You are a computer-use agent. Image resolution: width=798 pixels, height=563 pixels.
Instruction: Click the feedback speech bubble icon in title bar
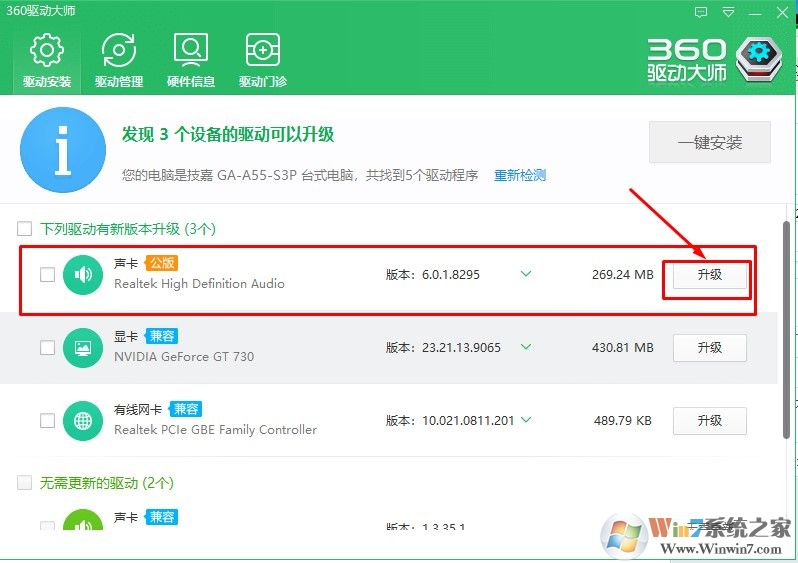point(701,12)
